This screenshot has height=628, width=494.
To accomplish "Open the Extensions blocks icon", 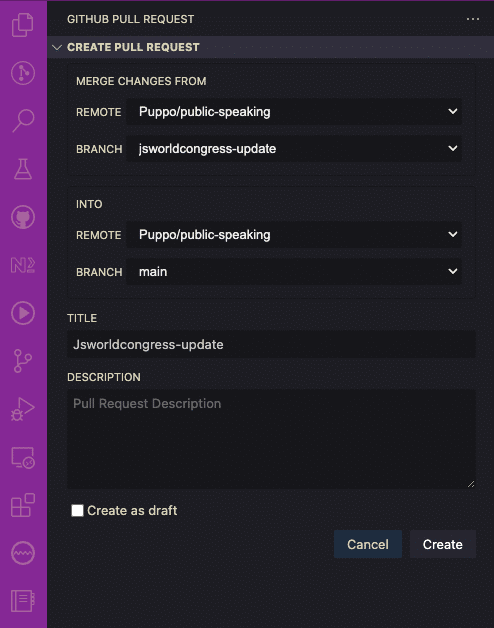I will click(x=23, y=505).
